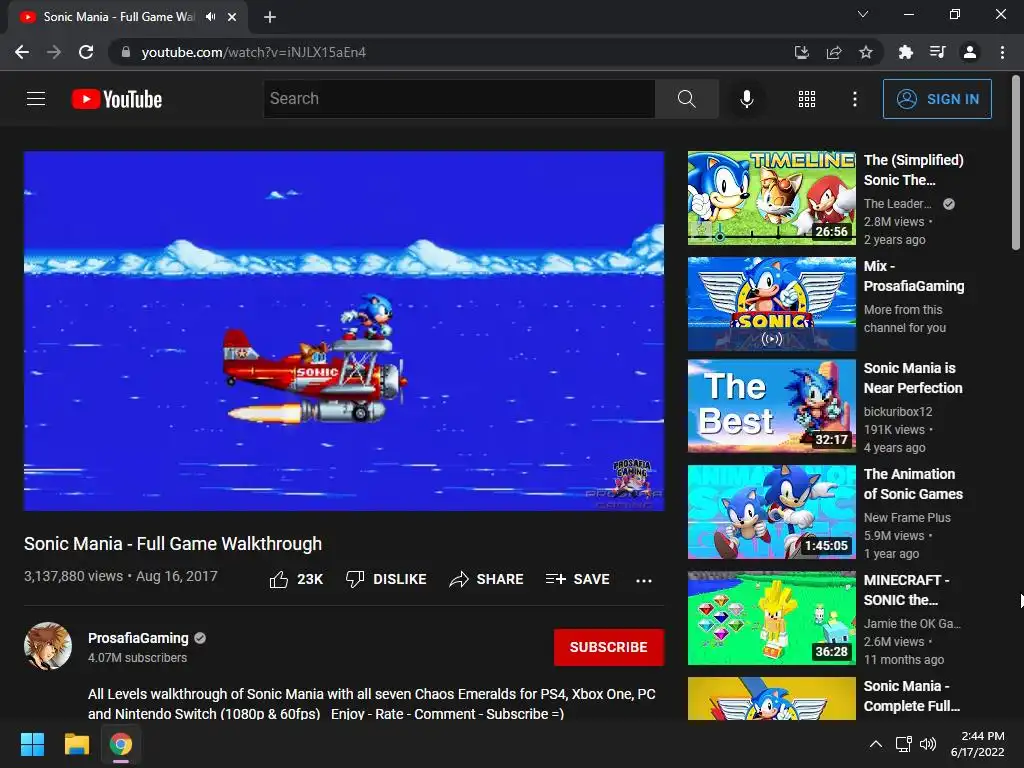This screenshot has width=1024, height=768.
Task: Click the New Frame Plus channel name
Action: point(907,517)
